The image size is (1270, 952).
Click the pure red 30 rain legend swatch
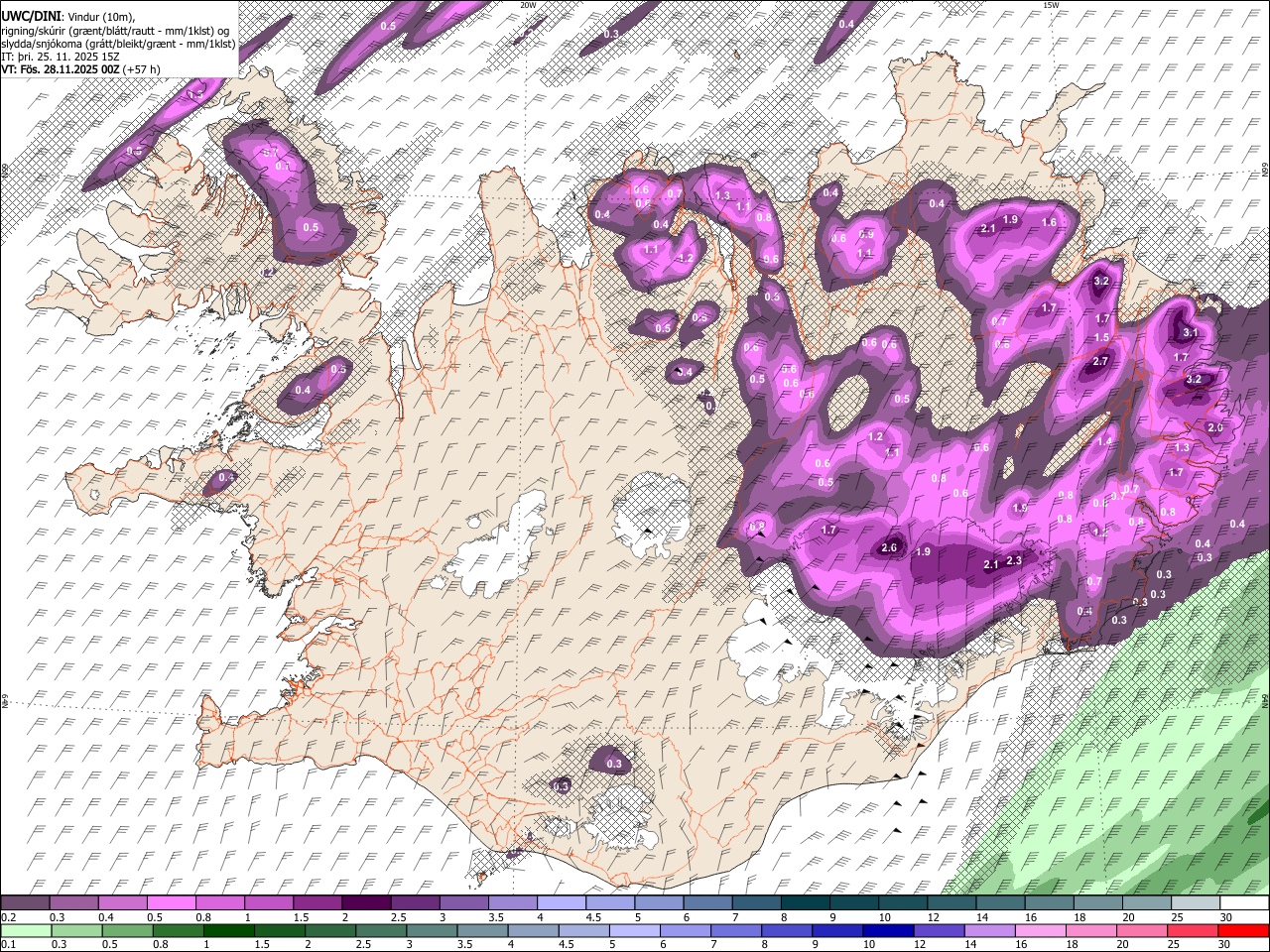[1244, 930]
